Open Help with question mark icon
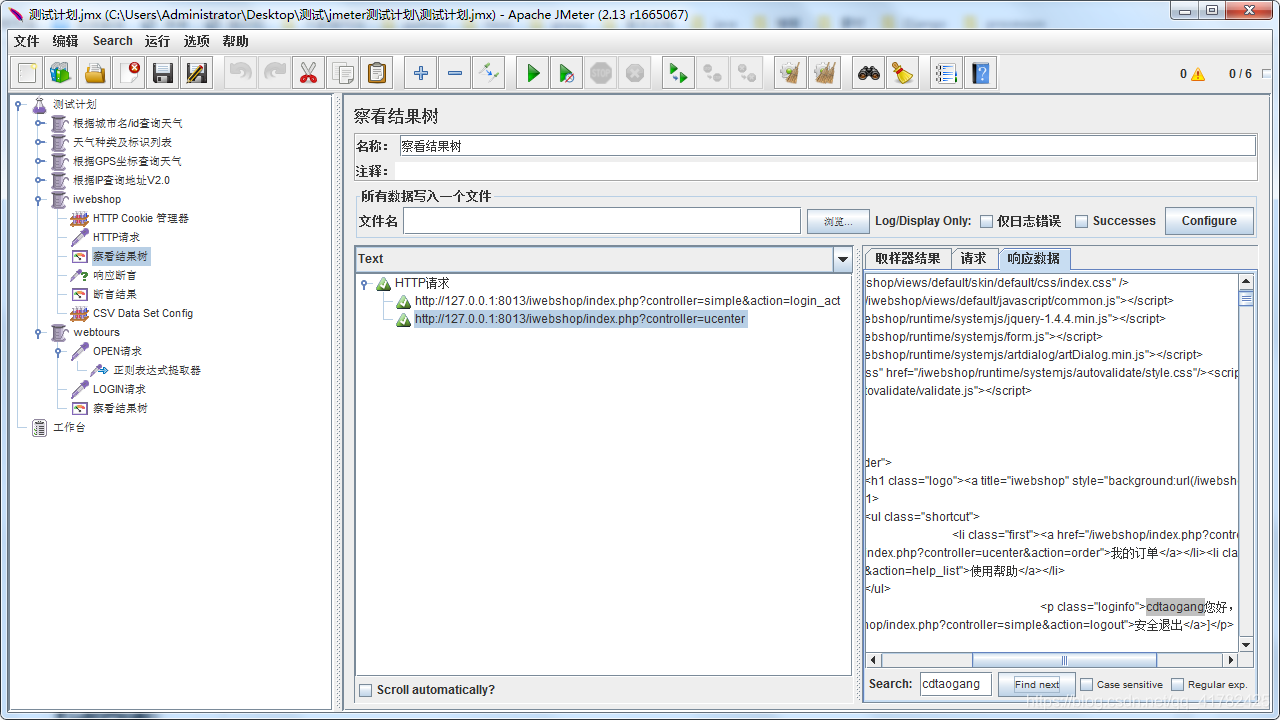Image resolution: width=1280 pixels, height=720 pixels. coord(980,73)
